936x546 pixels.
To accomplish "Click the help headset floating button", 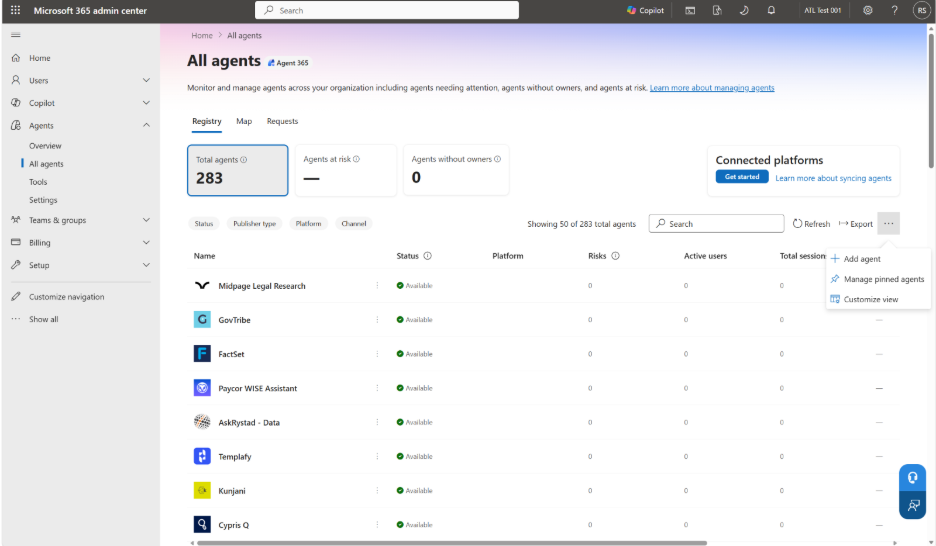I will [912, 477].
